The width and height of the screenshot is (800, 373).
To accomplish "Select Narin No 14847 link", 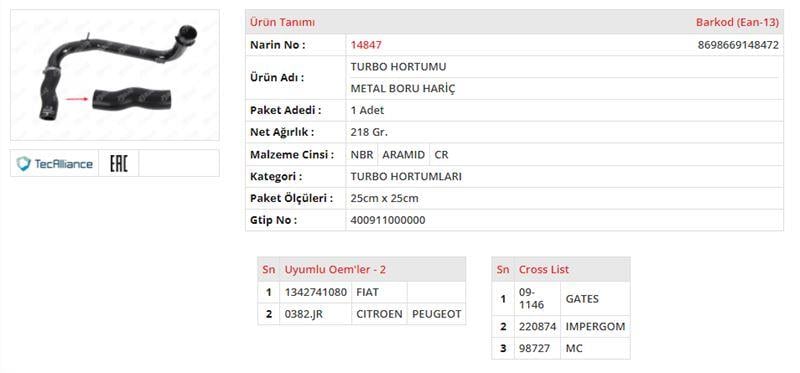I will coord(366,45).
